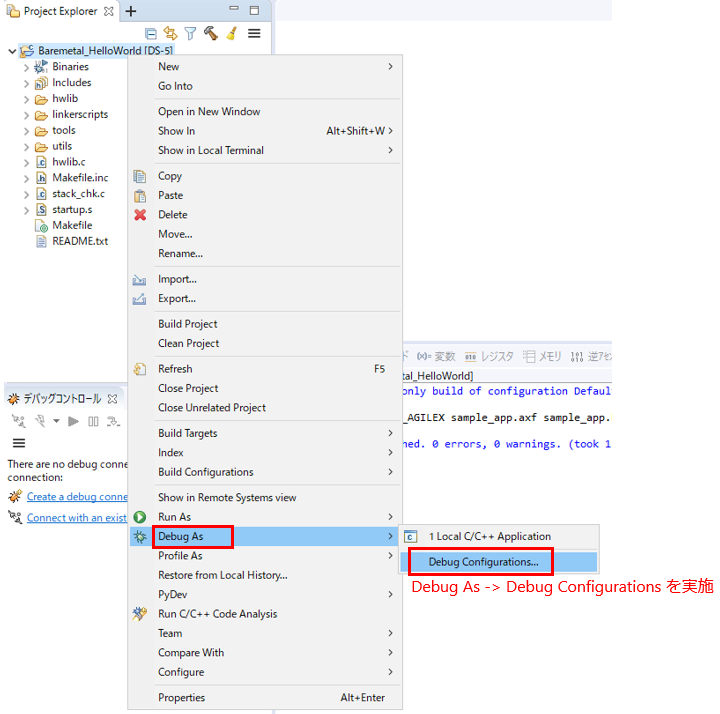The height and width of the screenshot is (714, 720).
Task: Click Connect with an existing link
Action: point(76,518)
